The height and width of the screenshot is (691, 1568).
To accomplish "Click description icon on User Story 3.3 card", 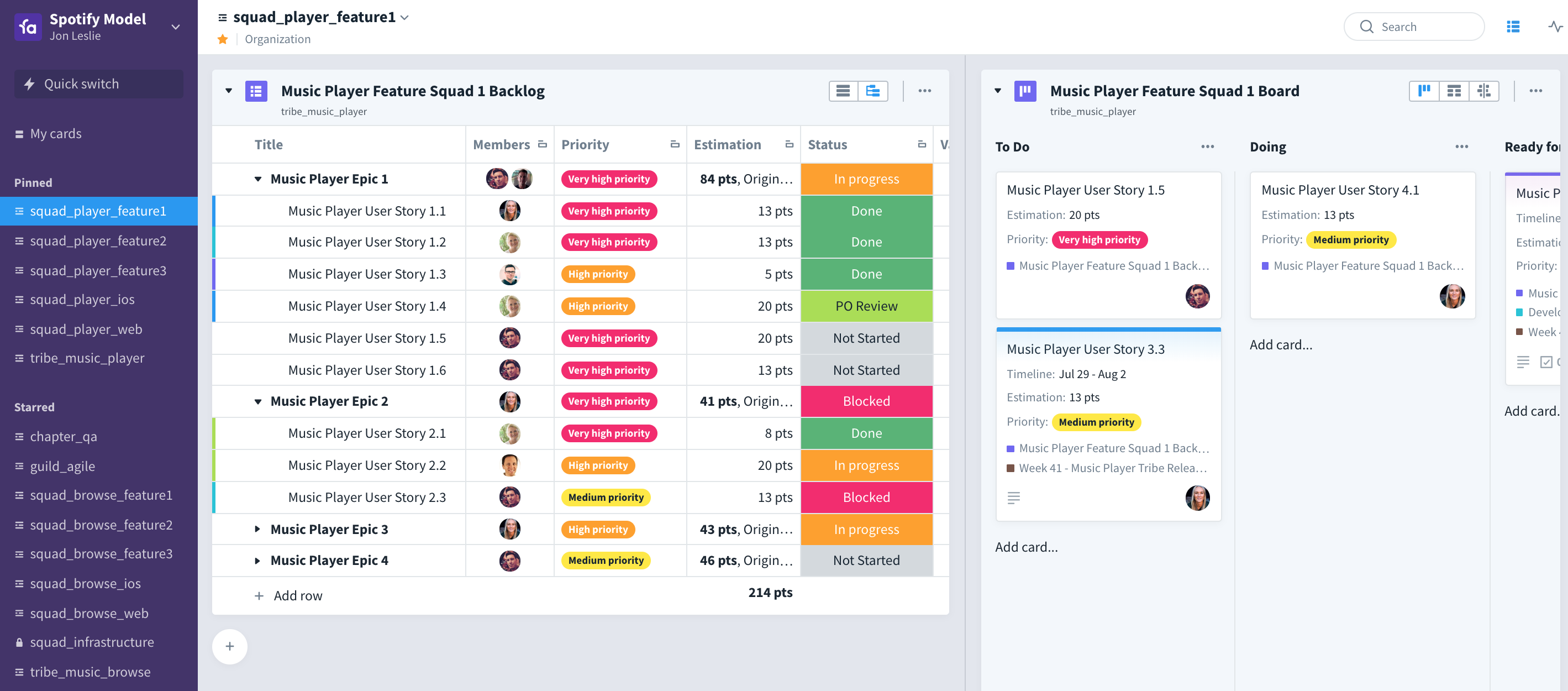I will (1013, 498).
